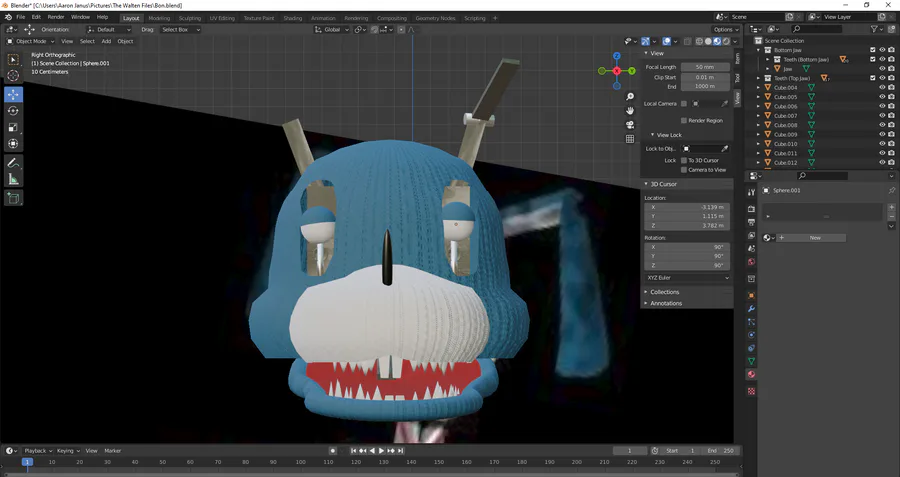900x477 pixels.
Task: Open the viewport Options button
Action: 726,29
